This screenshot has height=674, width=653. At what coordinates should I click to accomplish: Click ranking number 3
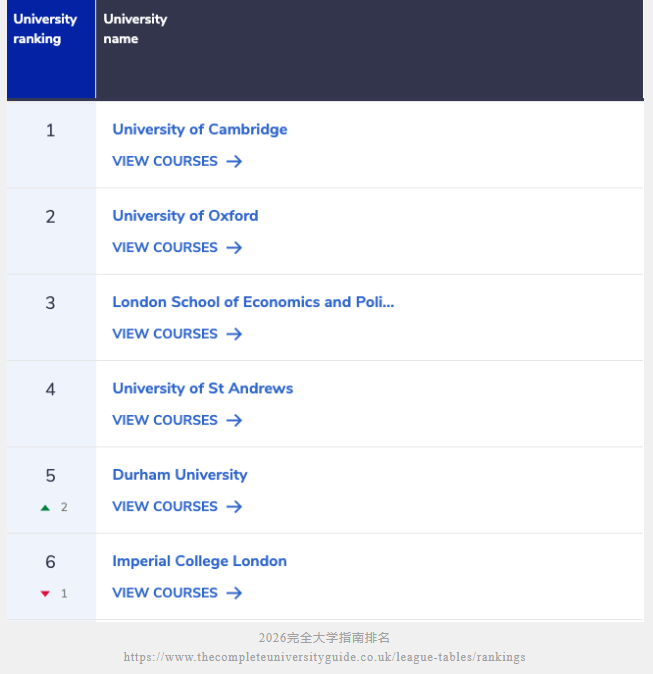[50, 303]
